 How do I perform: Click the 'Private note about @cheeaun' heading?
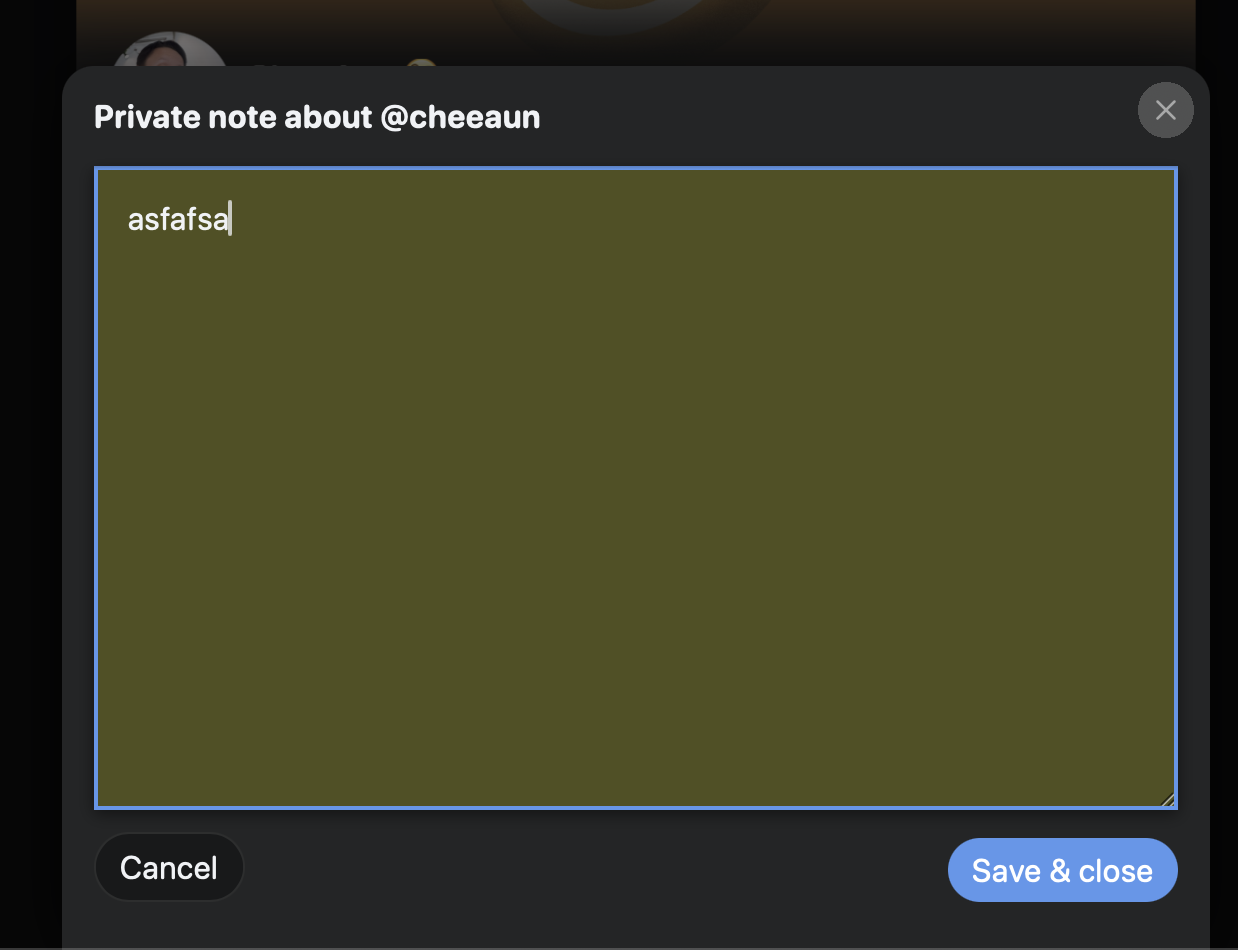(317, 117)
